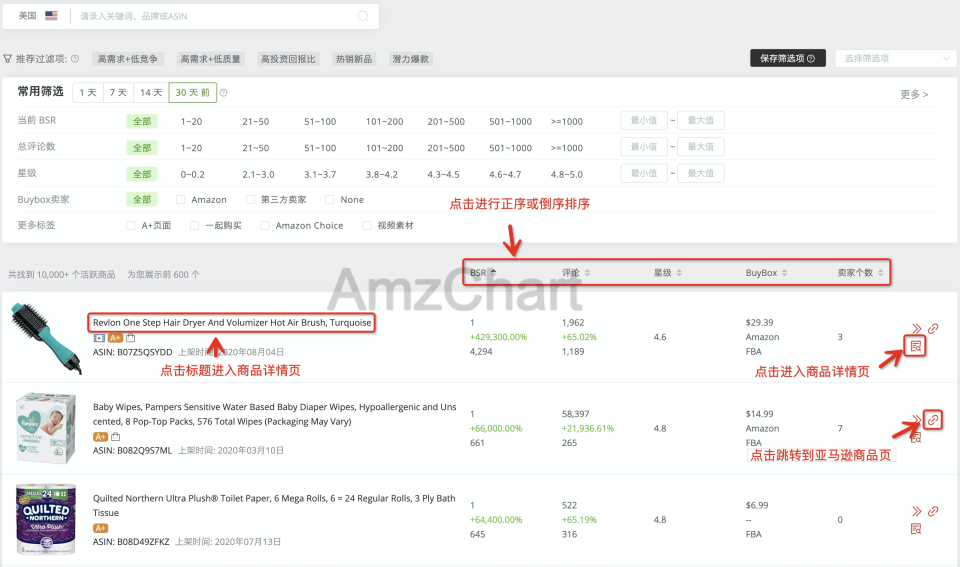Screen dimensions: 960x567
Task: Click A+ badge under Revlon title
Action: pos(115,338)
